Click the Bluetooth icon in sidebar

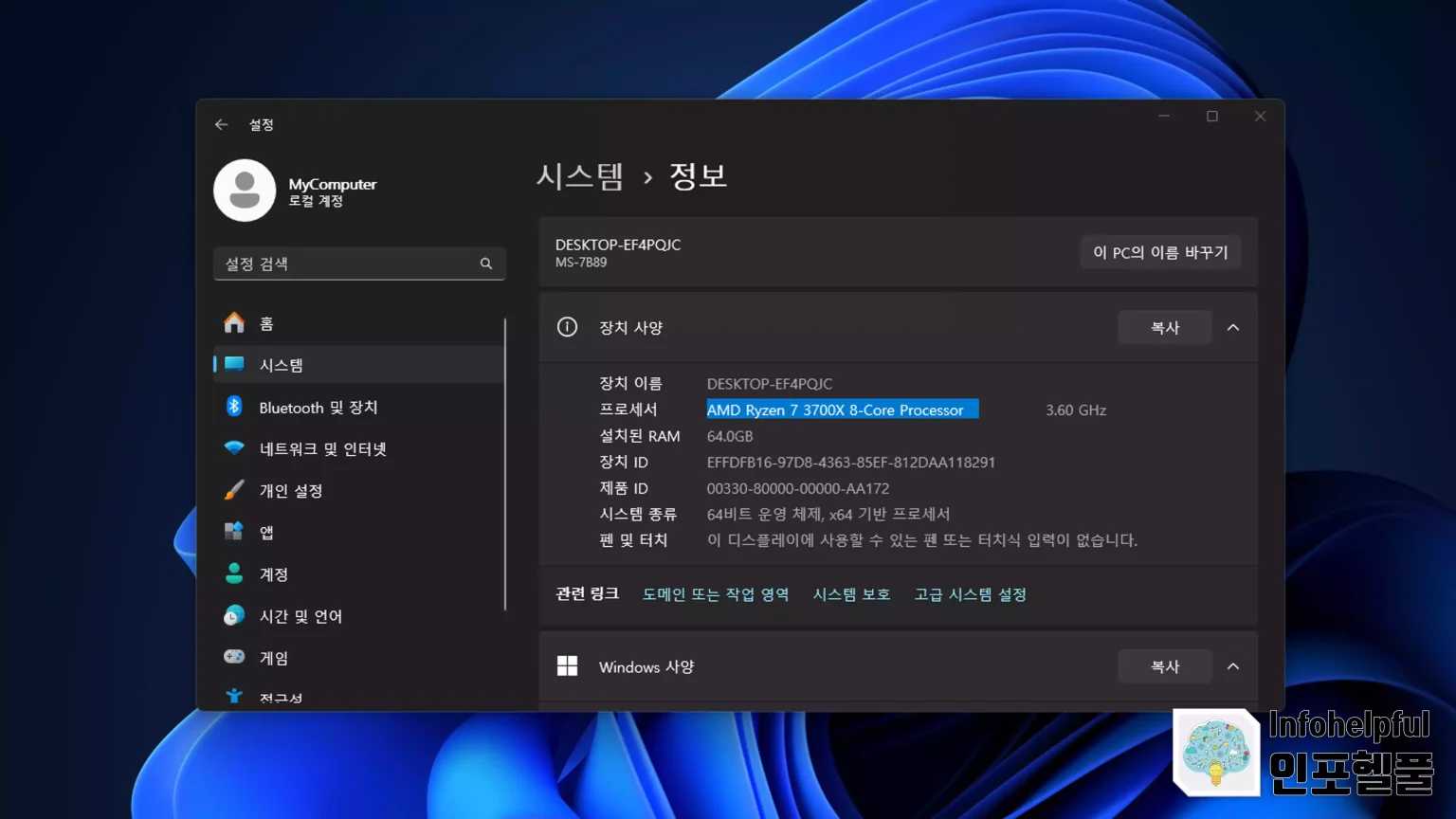tap(234, 406)
